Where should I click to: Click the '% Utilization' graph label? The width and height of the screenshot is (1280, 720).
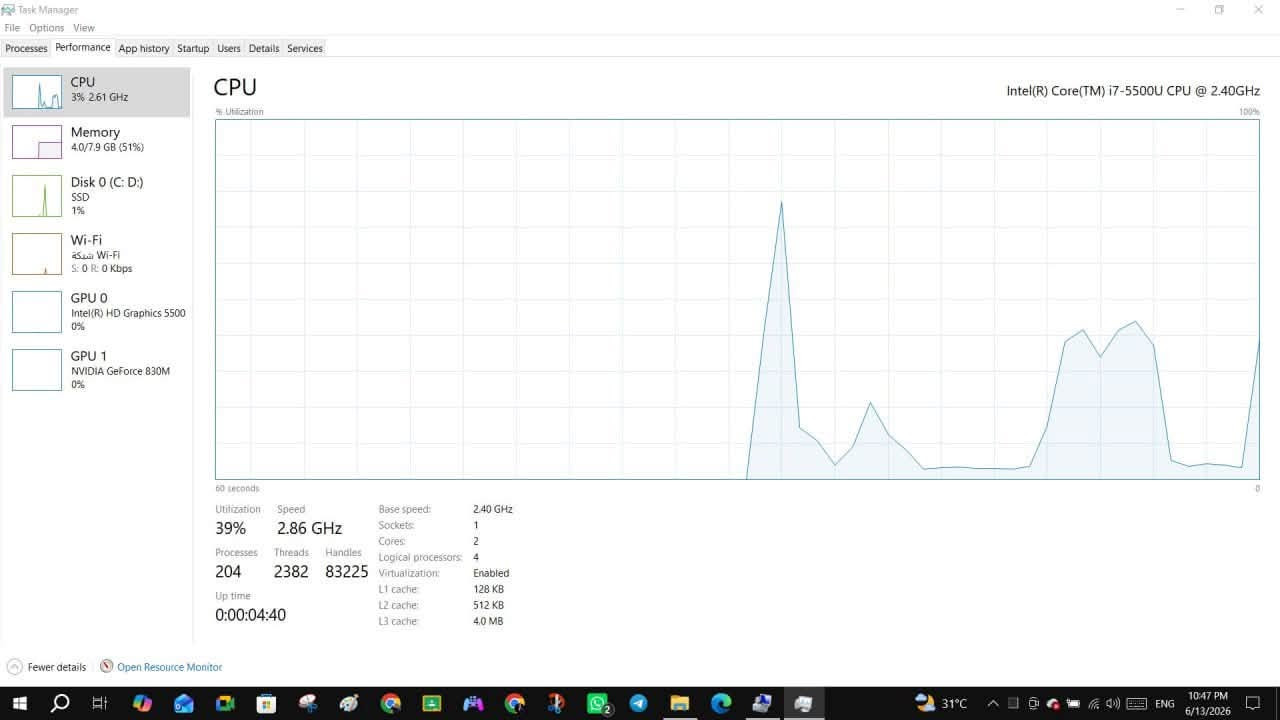point(240,112)
